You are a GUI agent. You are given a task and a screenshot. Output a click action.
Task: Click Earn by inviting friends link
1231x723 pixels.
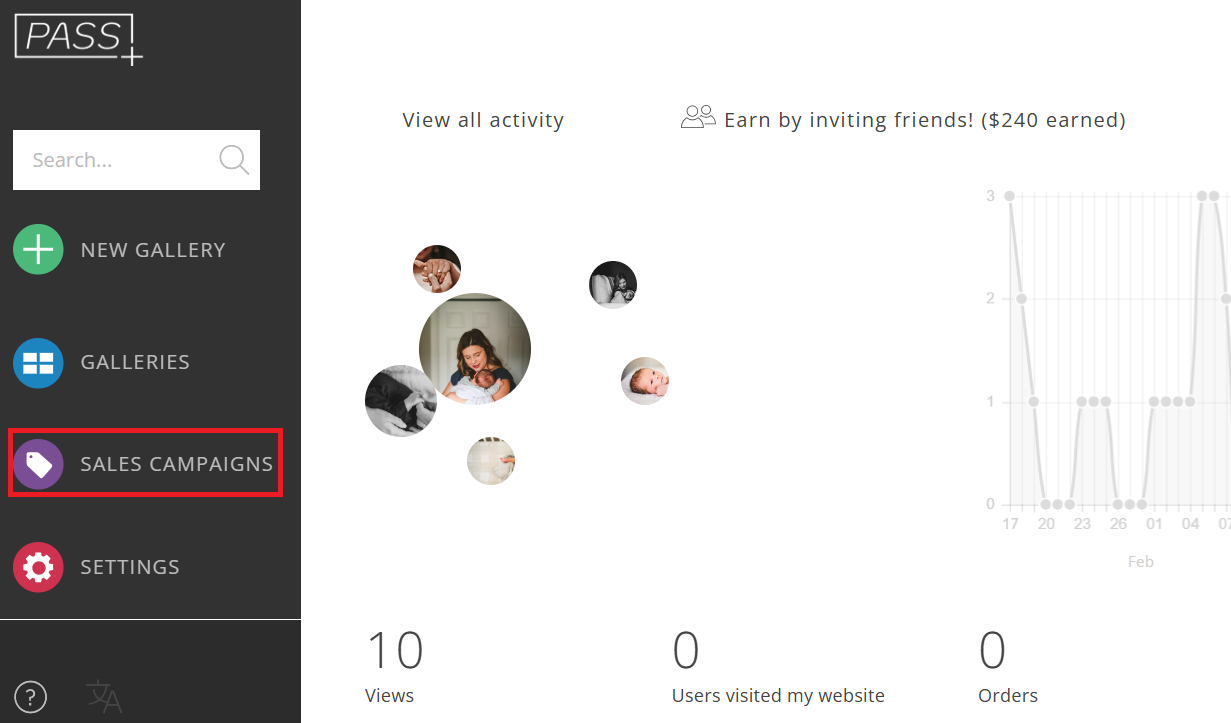tap(925, 120)
